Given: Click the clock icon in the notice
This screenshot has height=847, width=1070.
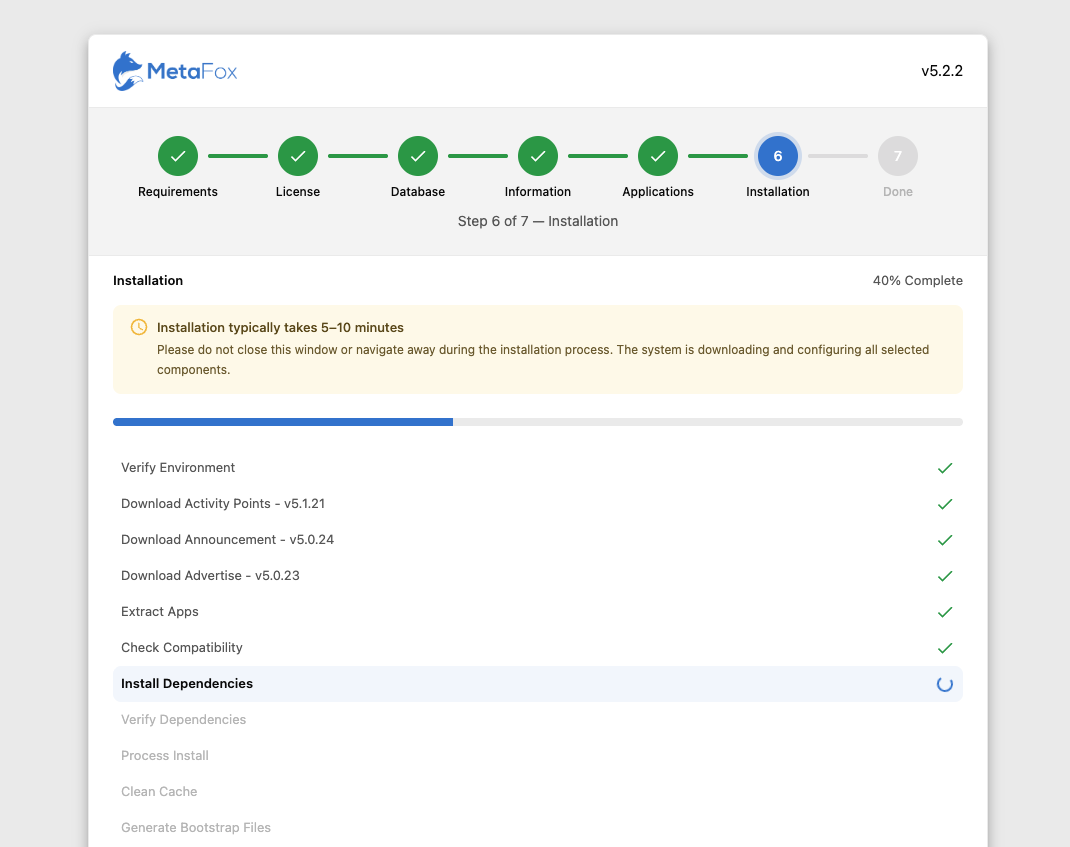Looking at the screenshot, I should tap(139, 327).
